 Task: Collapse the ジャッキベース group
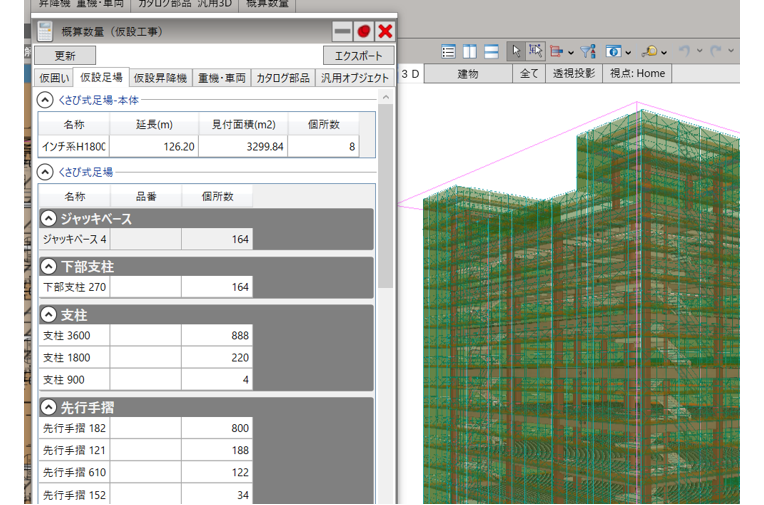pos(48,218)
